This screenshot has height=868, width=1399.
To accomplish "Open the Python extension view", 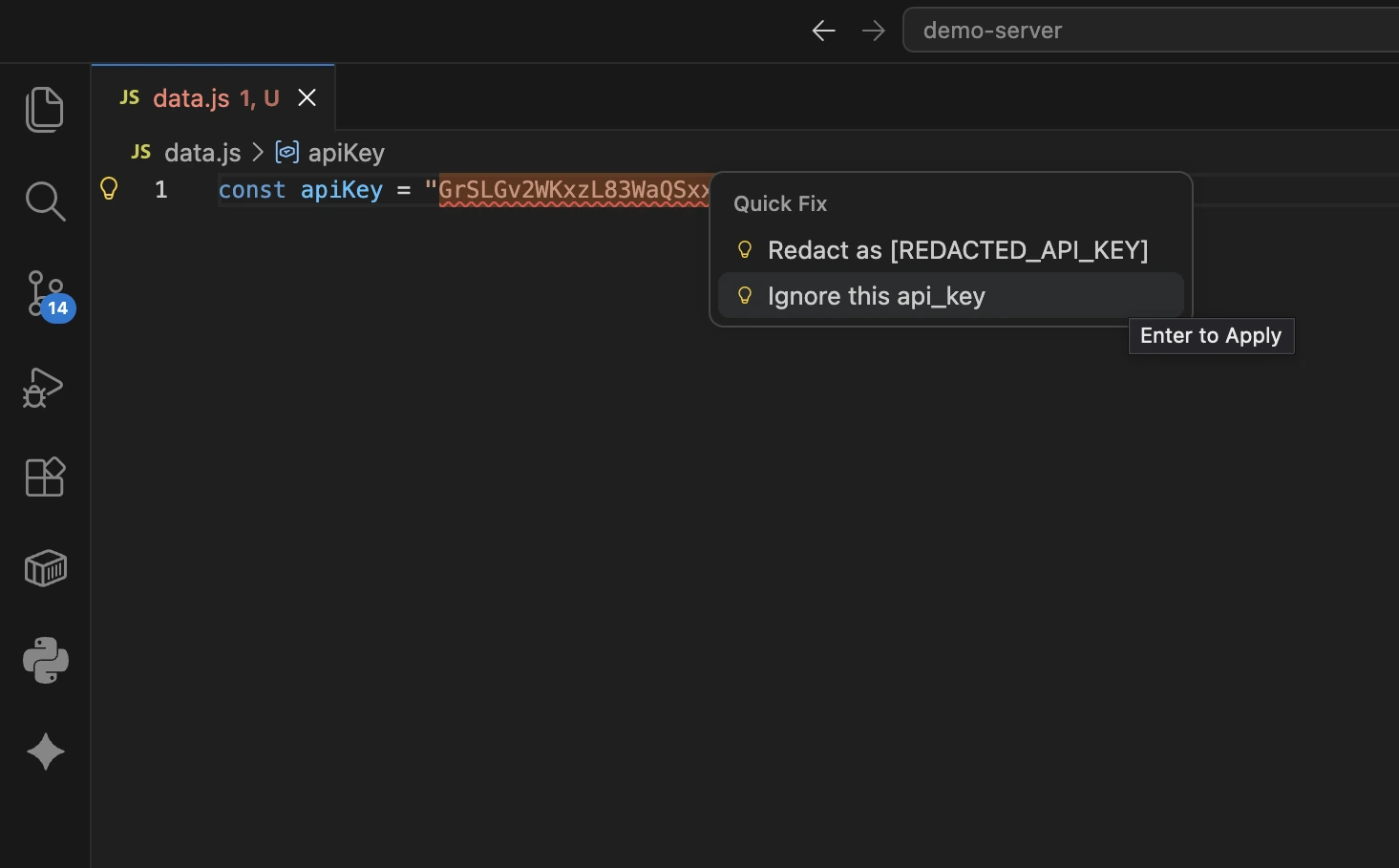I will (x=45, y=660).
